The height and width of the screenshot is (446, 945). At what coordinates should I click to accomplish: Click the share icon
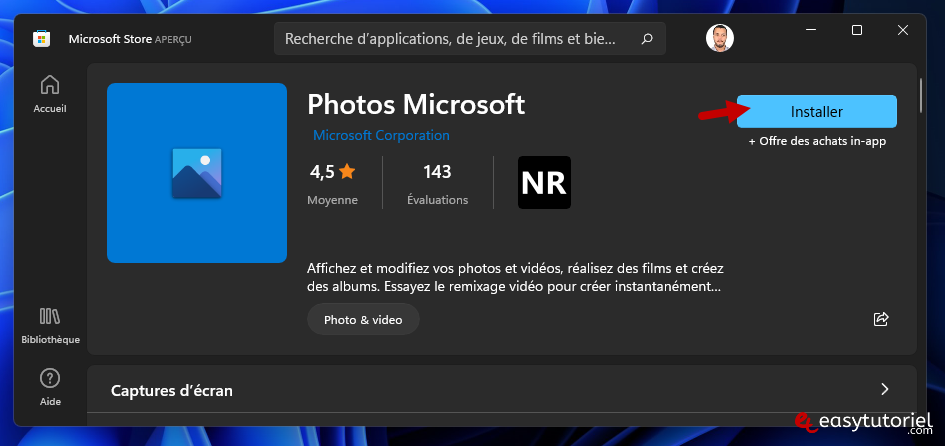coord(881,319)
